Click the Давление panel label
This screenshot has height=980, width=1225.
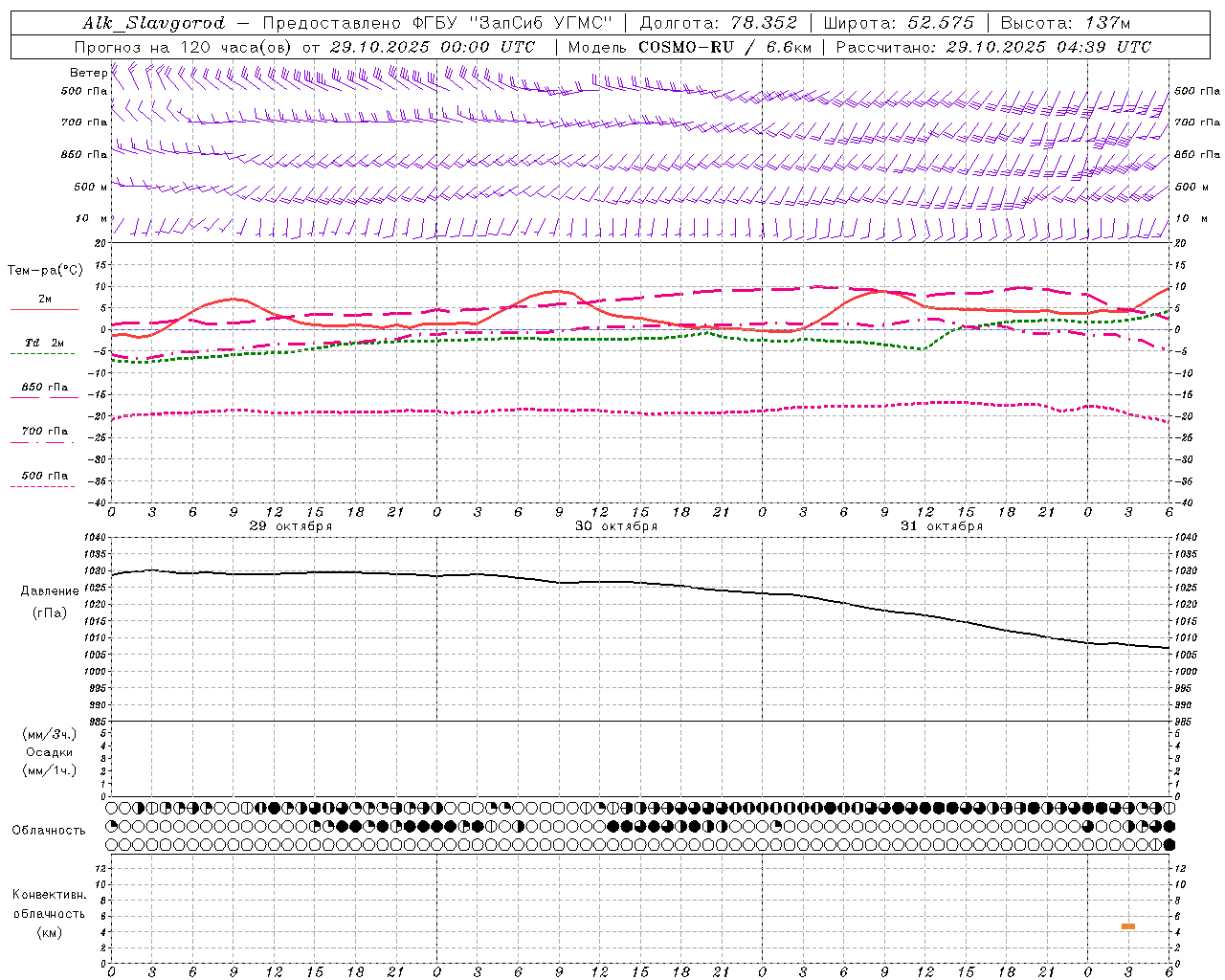[x=50, y=591]
